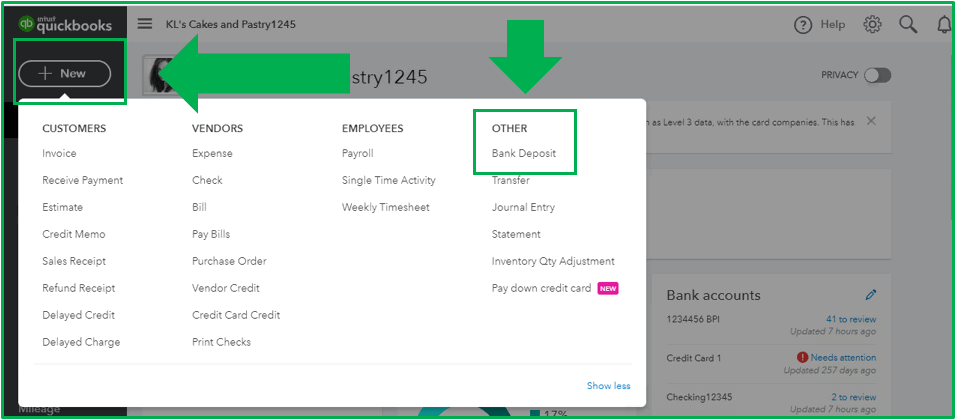Toggle the PRIVACY switch

point(877,75)
